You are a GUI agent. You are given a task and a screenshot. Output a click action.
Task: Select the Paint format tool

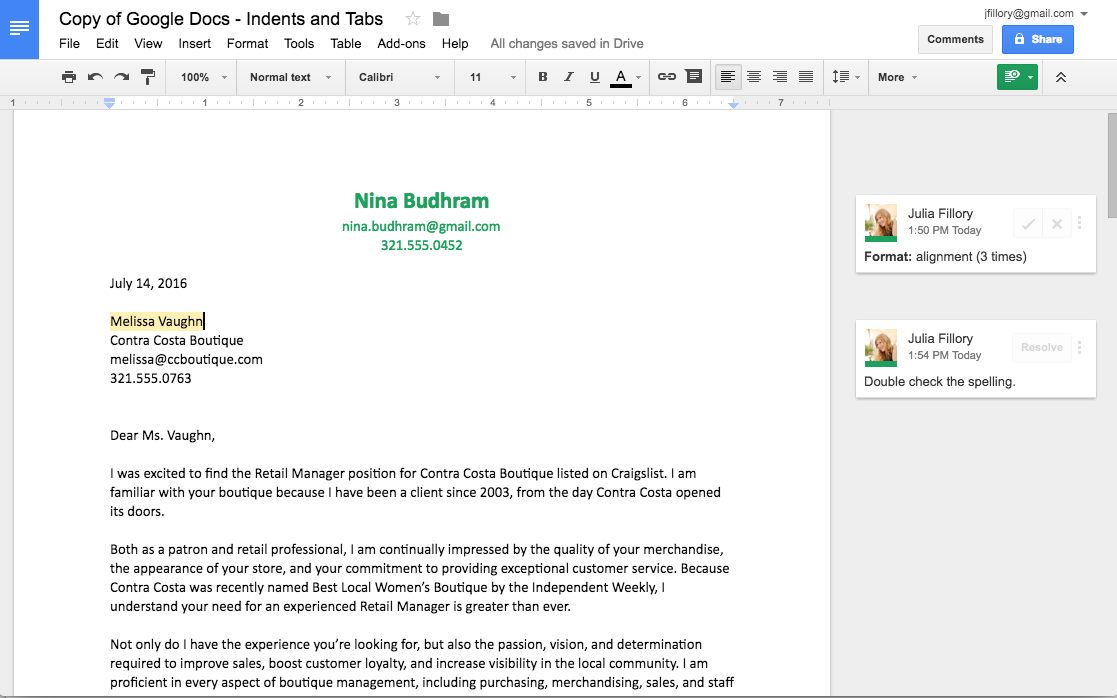147,77
